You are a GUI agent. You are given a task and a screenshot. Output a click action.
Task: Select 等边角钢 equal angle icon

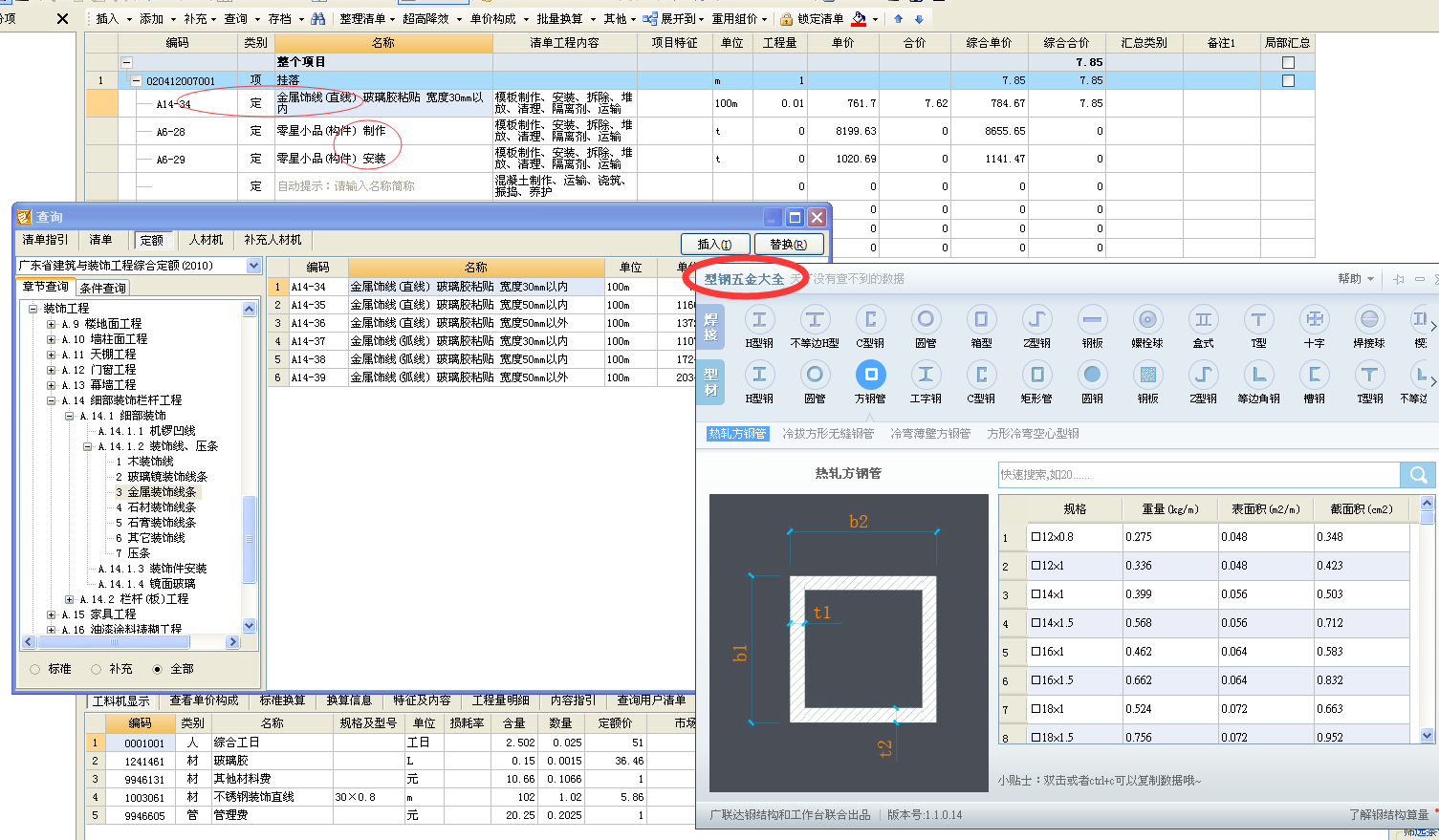[x=1258, y=375]
